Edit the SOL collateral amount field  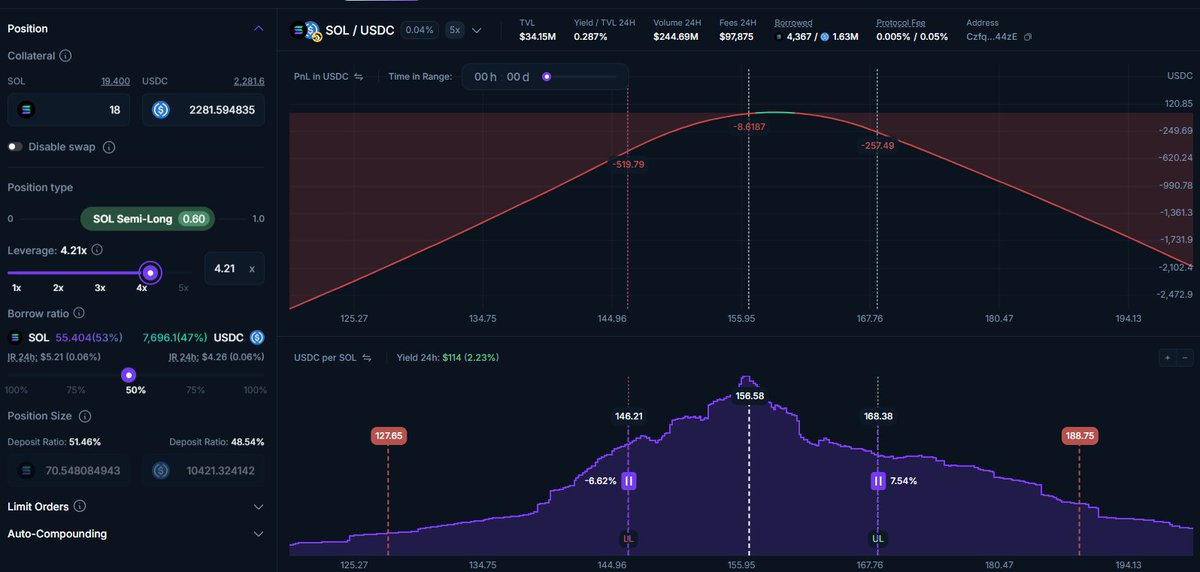click(69, 110)
